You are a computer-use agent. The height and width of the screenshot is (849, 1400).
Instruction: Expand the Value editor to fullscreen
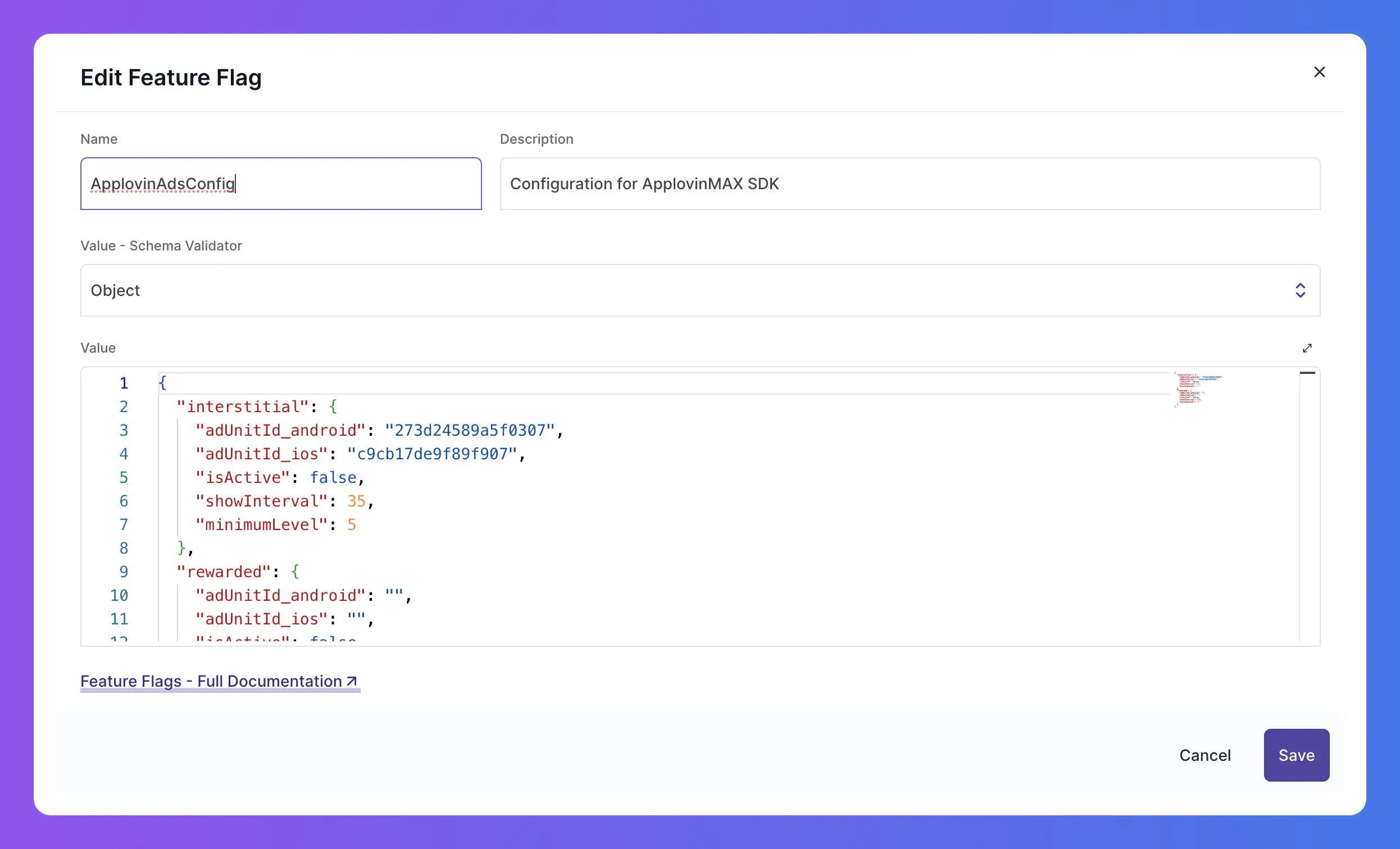tap(1307, 348)
